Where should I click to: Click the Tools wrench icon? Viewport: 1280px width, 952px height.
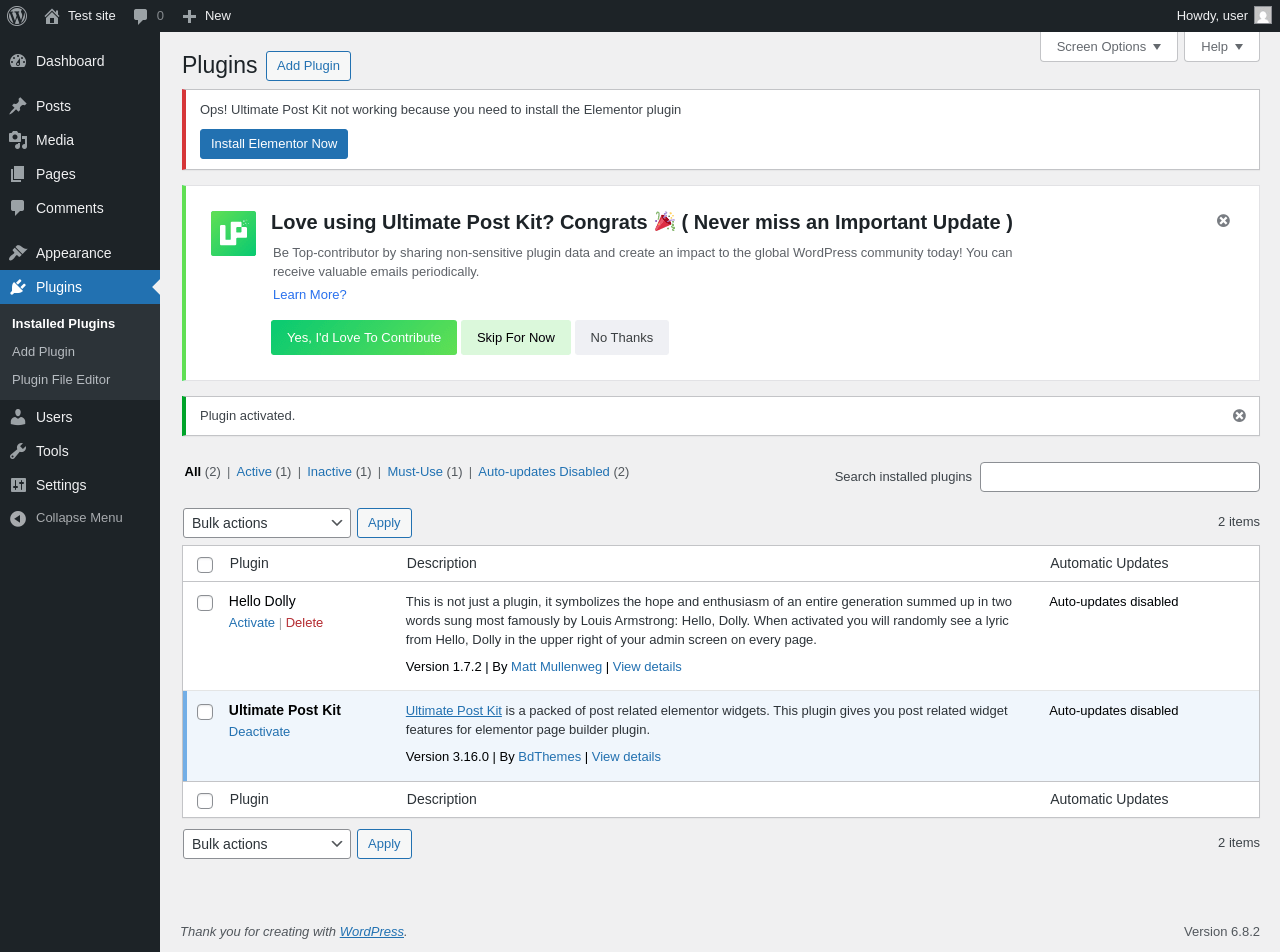pos(18,451)
